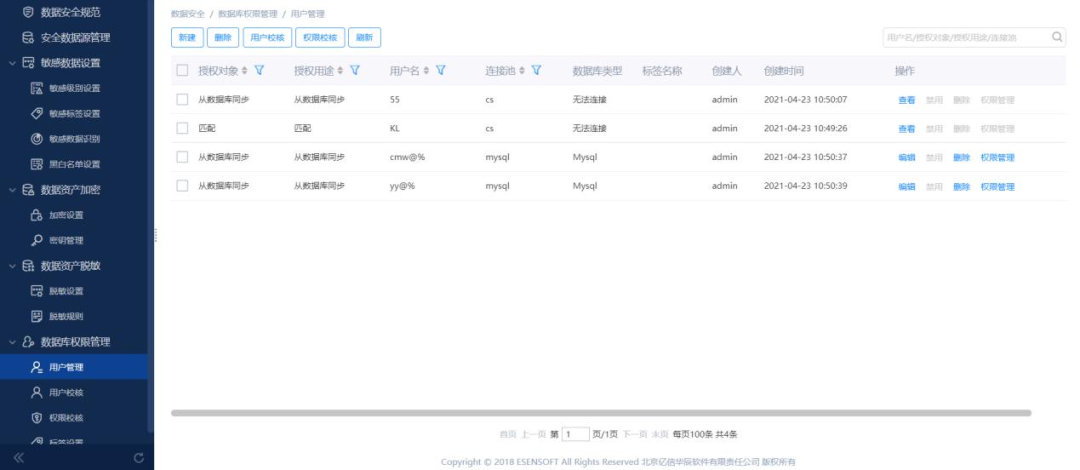Go to 用户校核 sidebar item
Screen dimensions: 1080x470
click(66, 393)
